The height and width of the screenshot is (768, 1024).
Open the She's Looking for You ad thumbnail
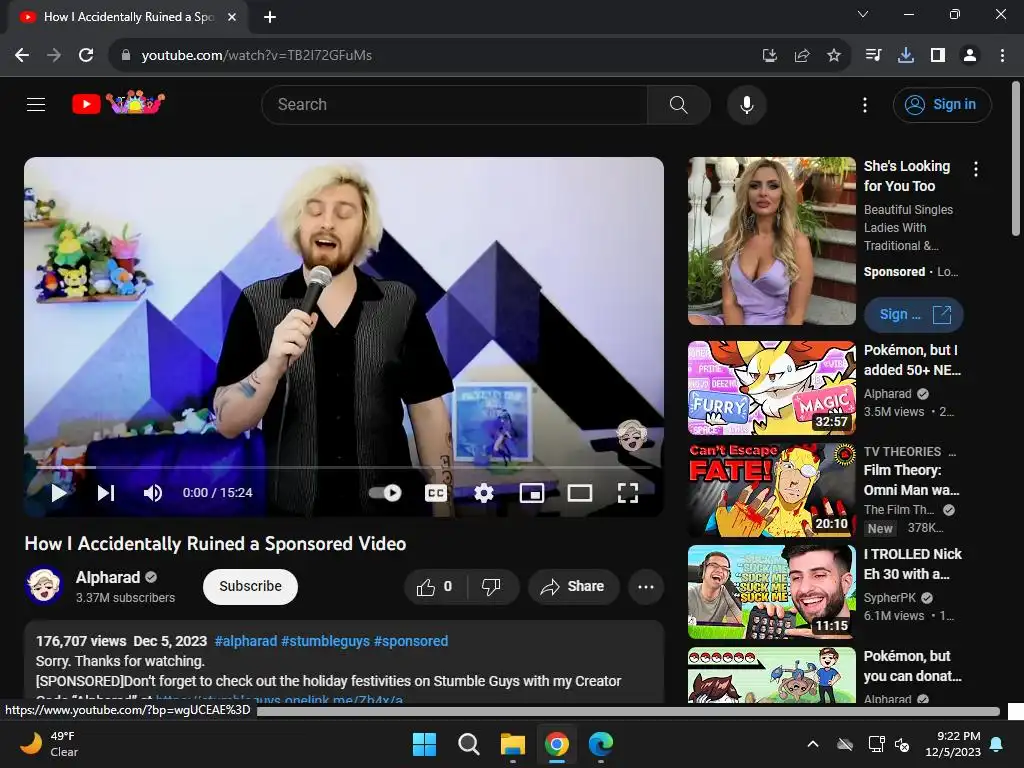[771, 241]
